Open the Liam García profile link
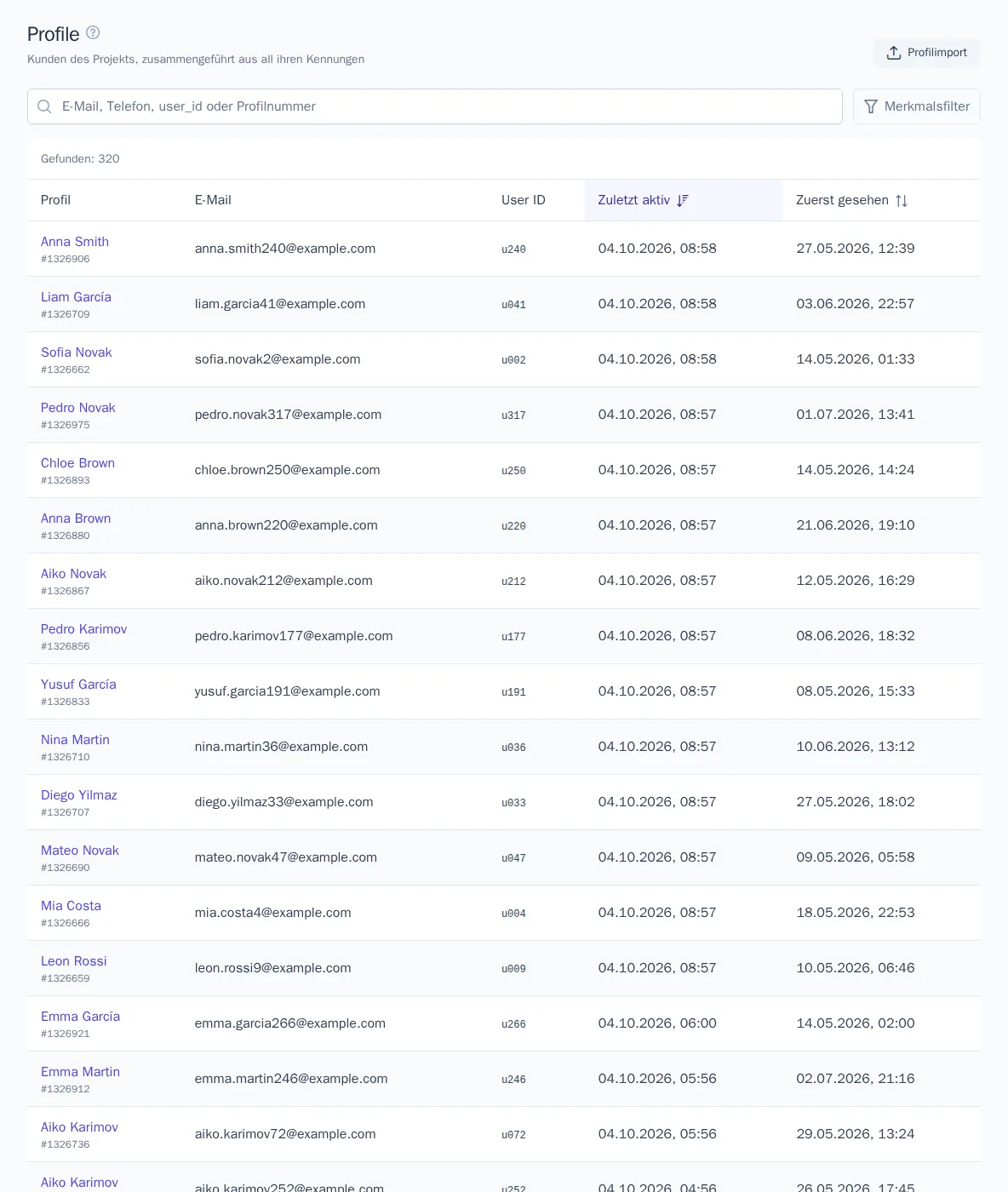1008x1192 pixels. coord(76,297)
